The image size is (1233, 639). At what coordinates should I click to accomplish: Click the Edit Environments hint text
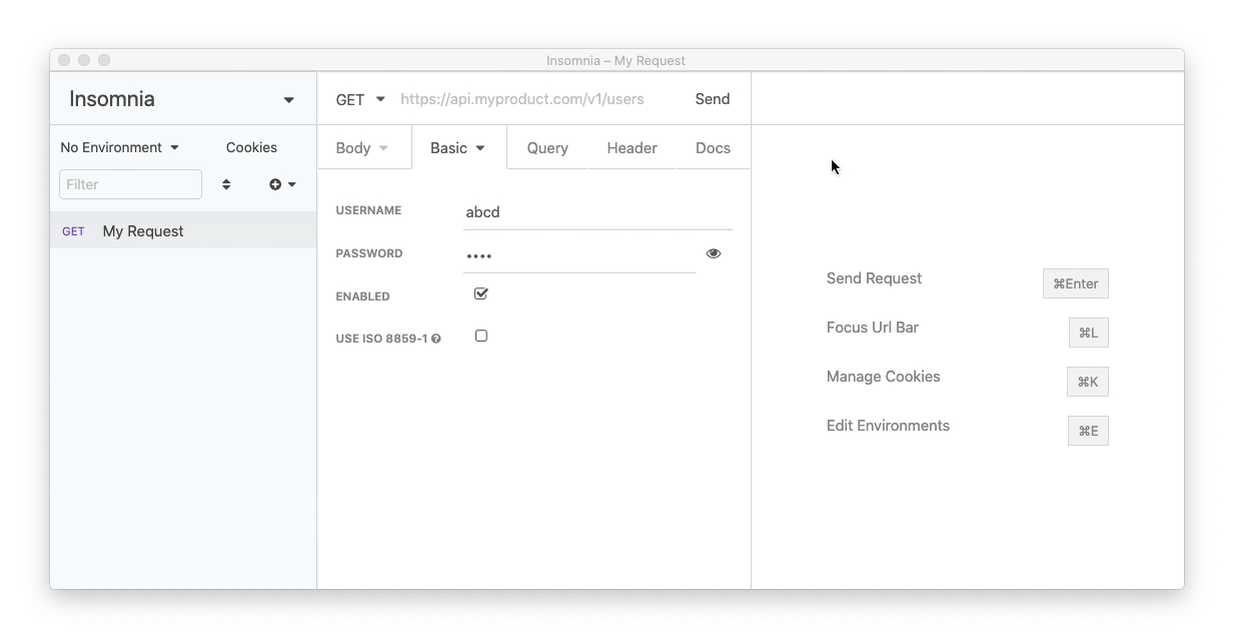point(888,425)
